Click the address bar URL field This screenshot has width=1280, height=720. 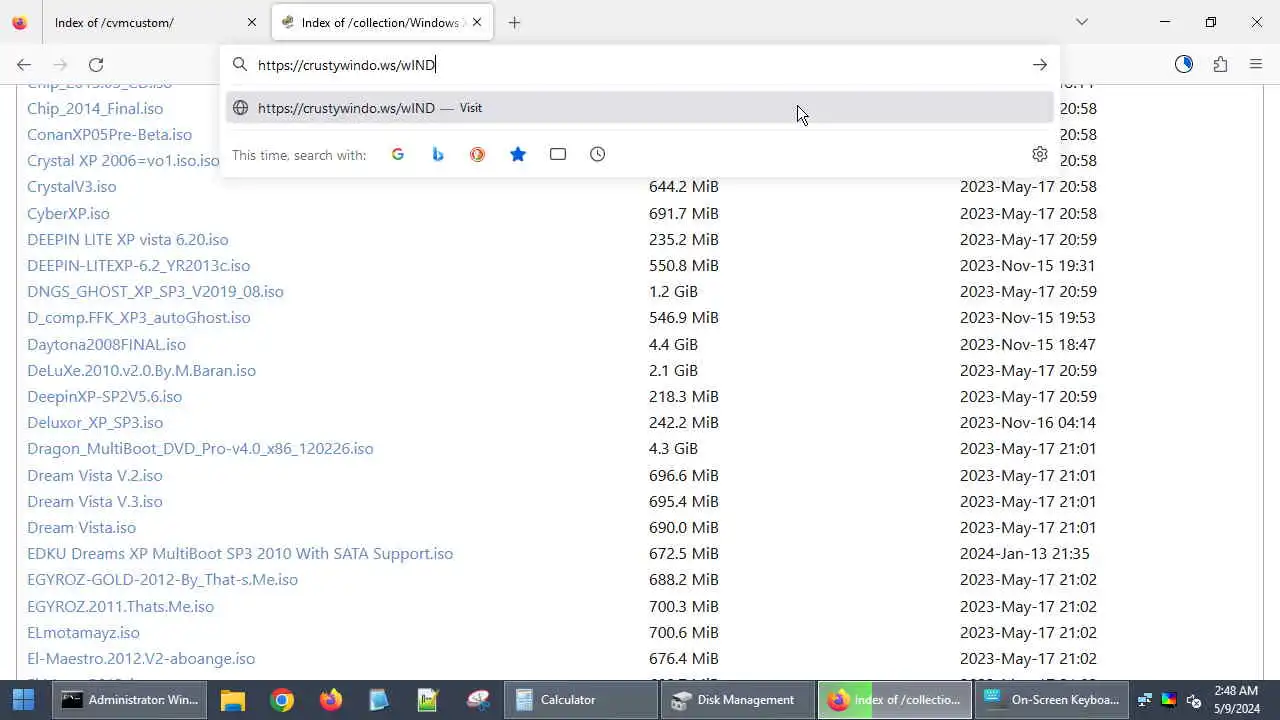tap(640, 65)
